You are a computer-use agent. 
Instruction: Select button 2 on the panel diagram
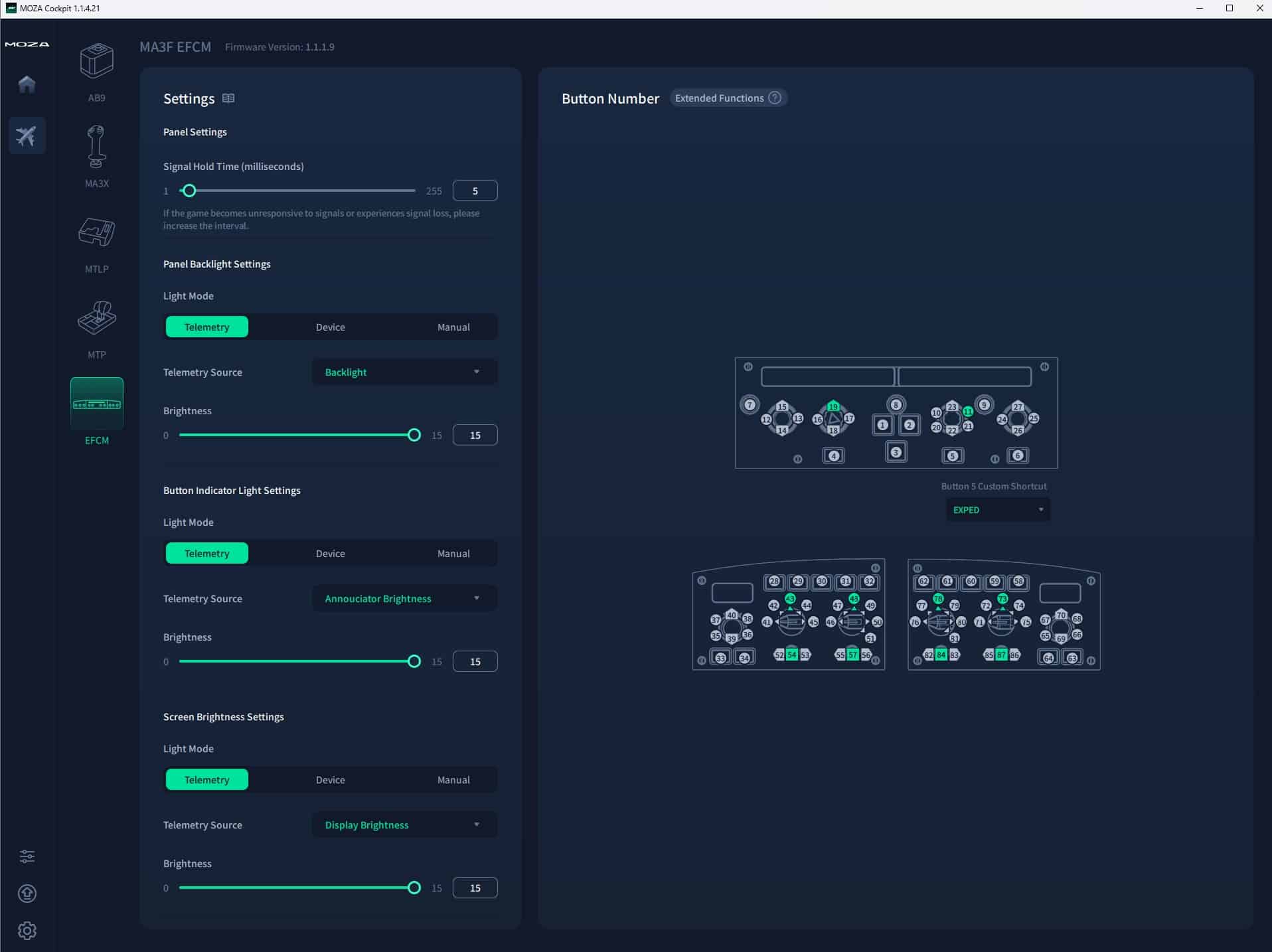[910, 425]
